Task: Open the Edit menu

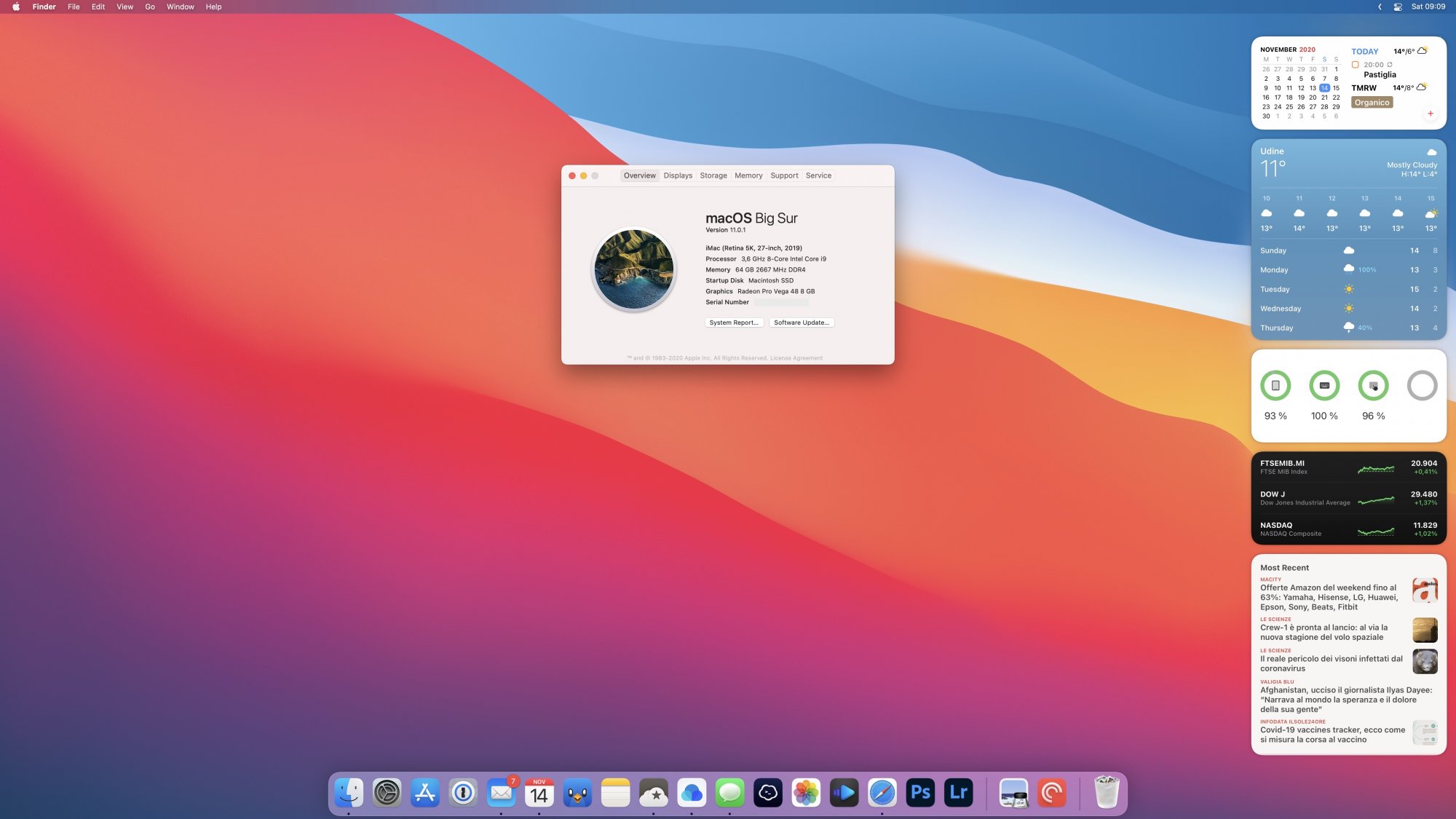Action: pyautogui.click(x=98, y=7)
